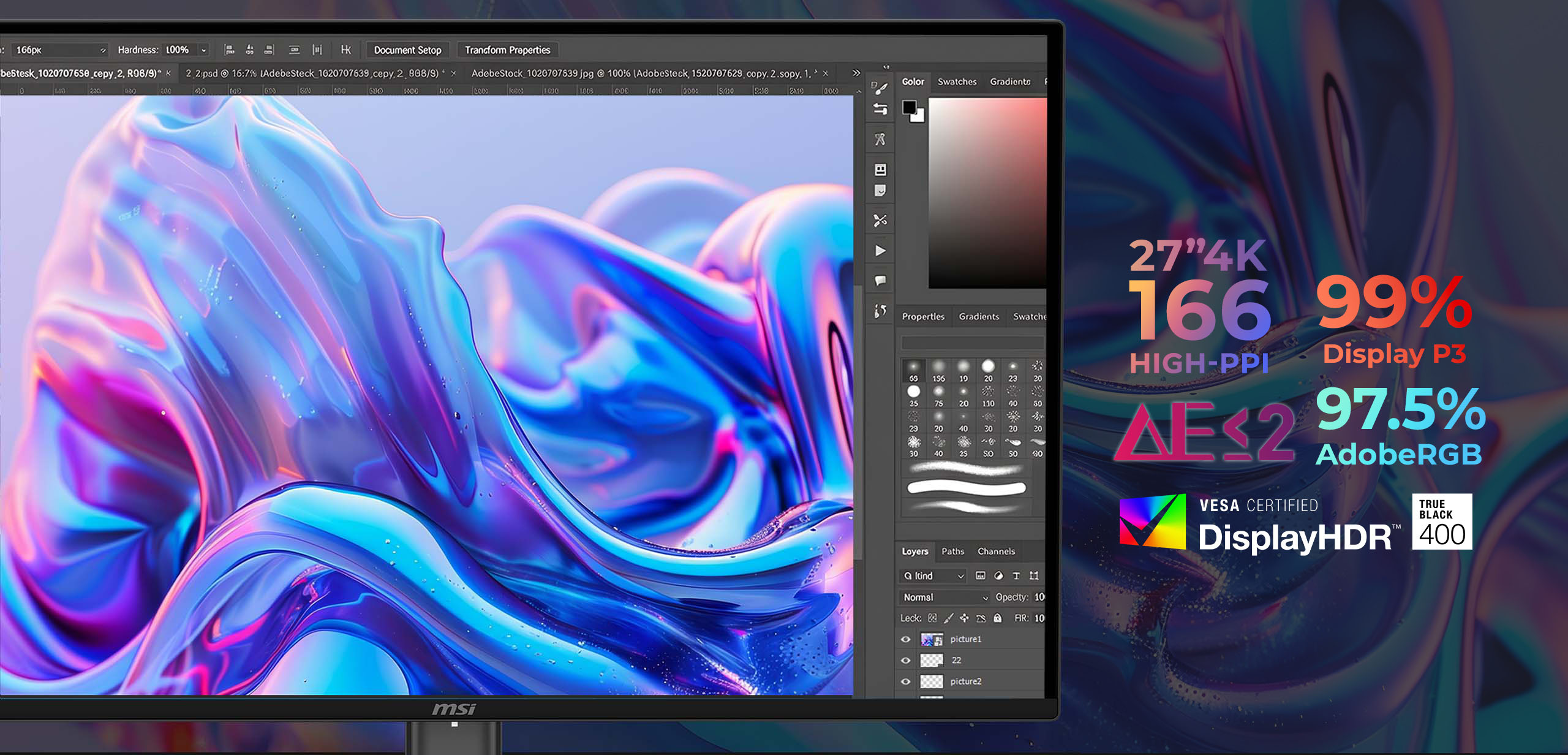Screen dimensions: 1568x755
Task: Toggle the lock all padlock icon
Action: 997,618
